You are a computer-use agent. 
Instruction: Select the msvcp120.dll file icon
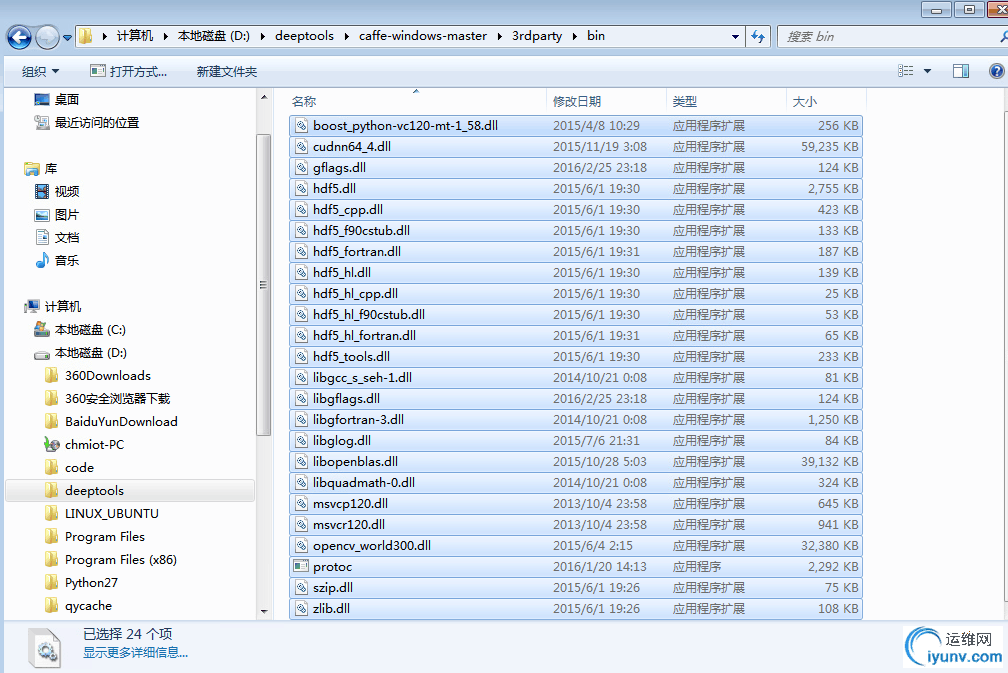coord(301,504)
